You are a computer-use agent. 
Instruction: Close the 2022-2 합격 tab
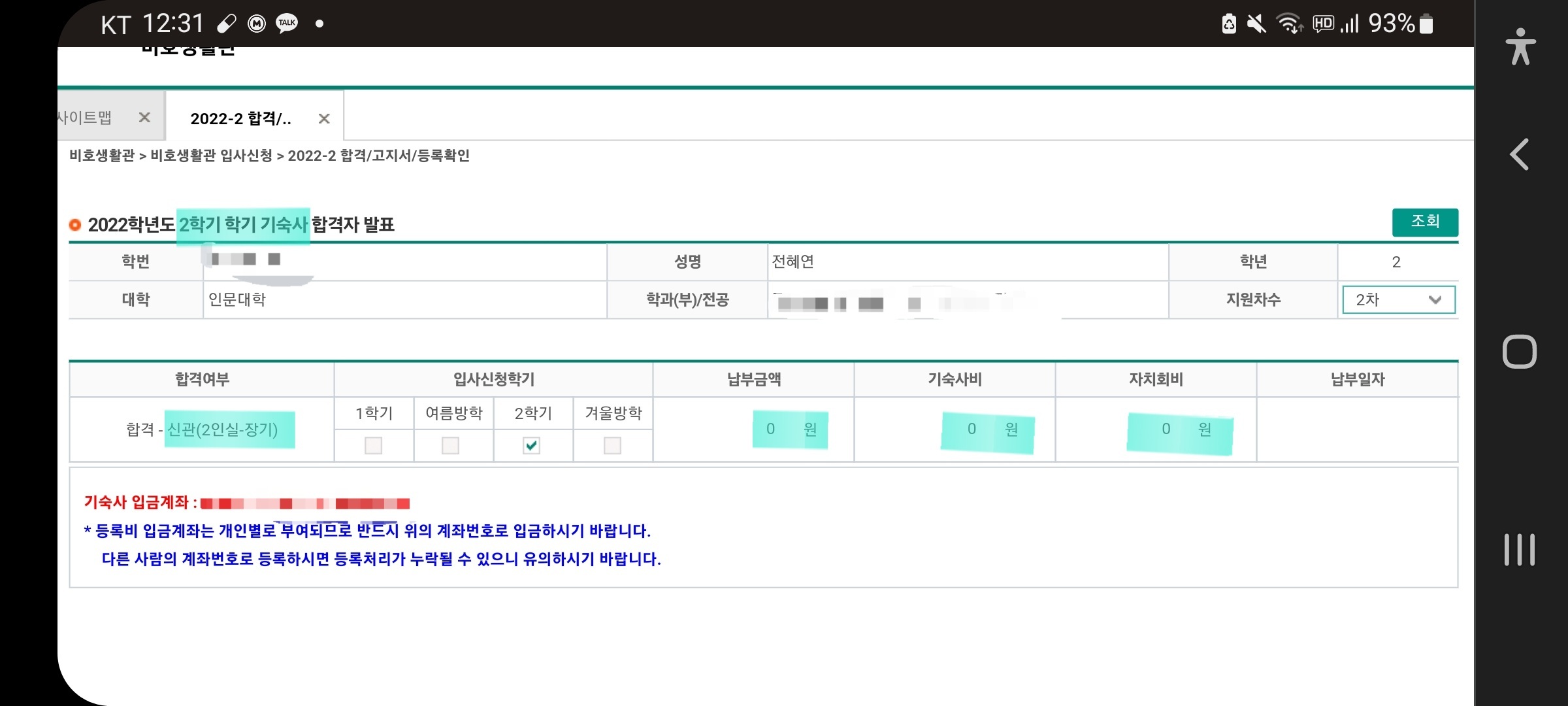click(x=324, y=118)
